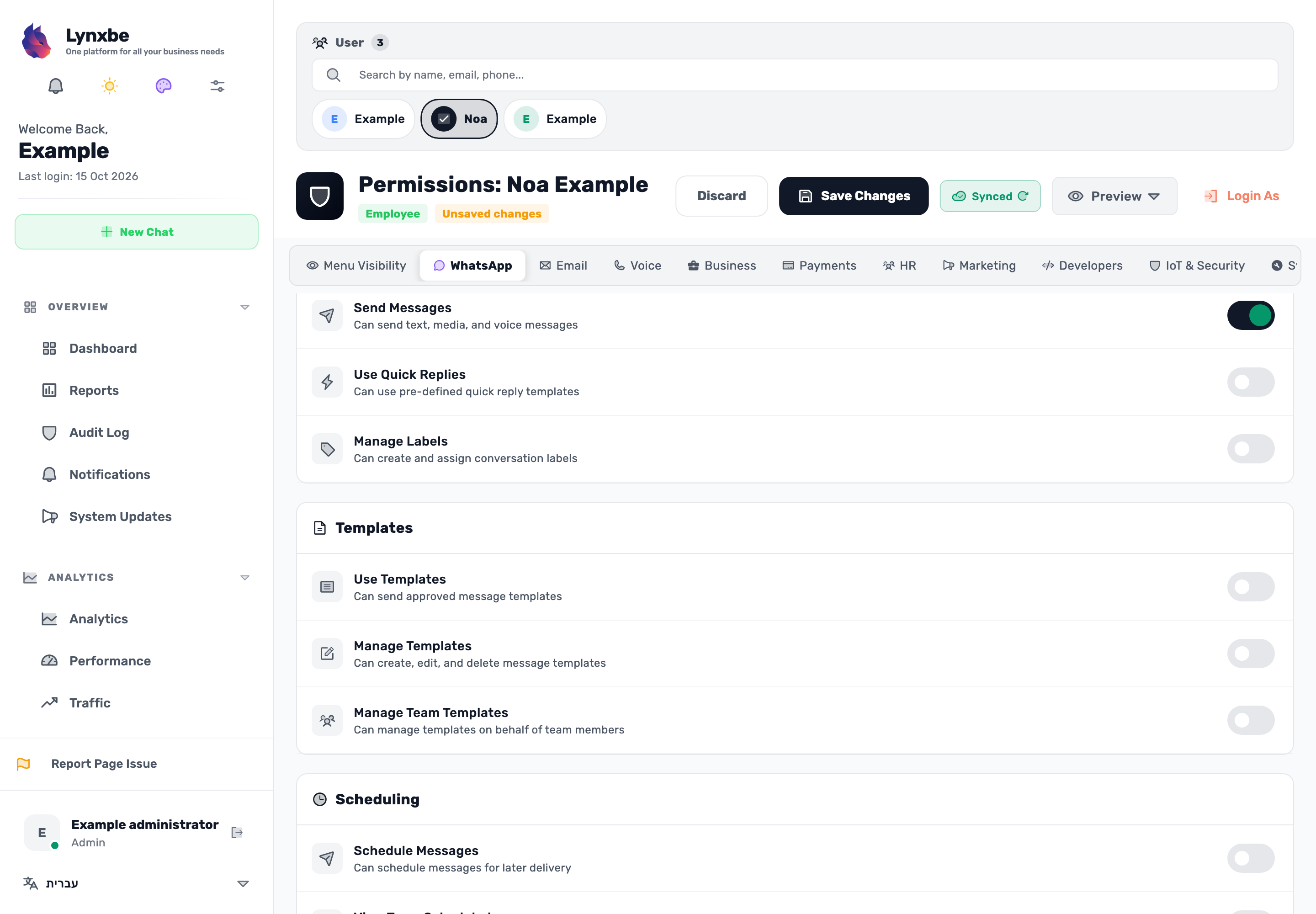The height and width of the screenshot is (914, 1316).
Task: Click the Discard button
Action: pos(721,196)
